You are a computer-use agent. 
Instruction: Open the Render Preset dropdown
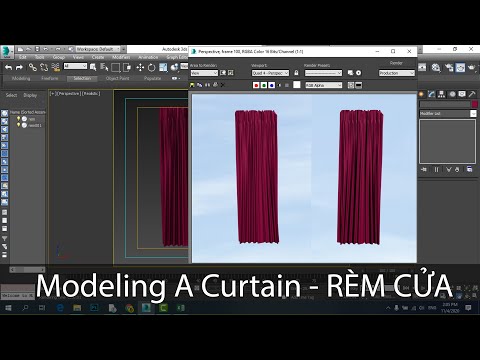(x=323, y=73)
